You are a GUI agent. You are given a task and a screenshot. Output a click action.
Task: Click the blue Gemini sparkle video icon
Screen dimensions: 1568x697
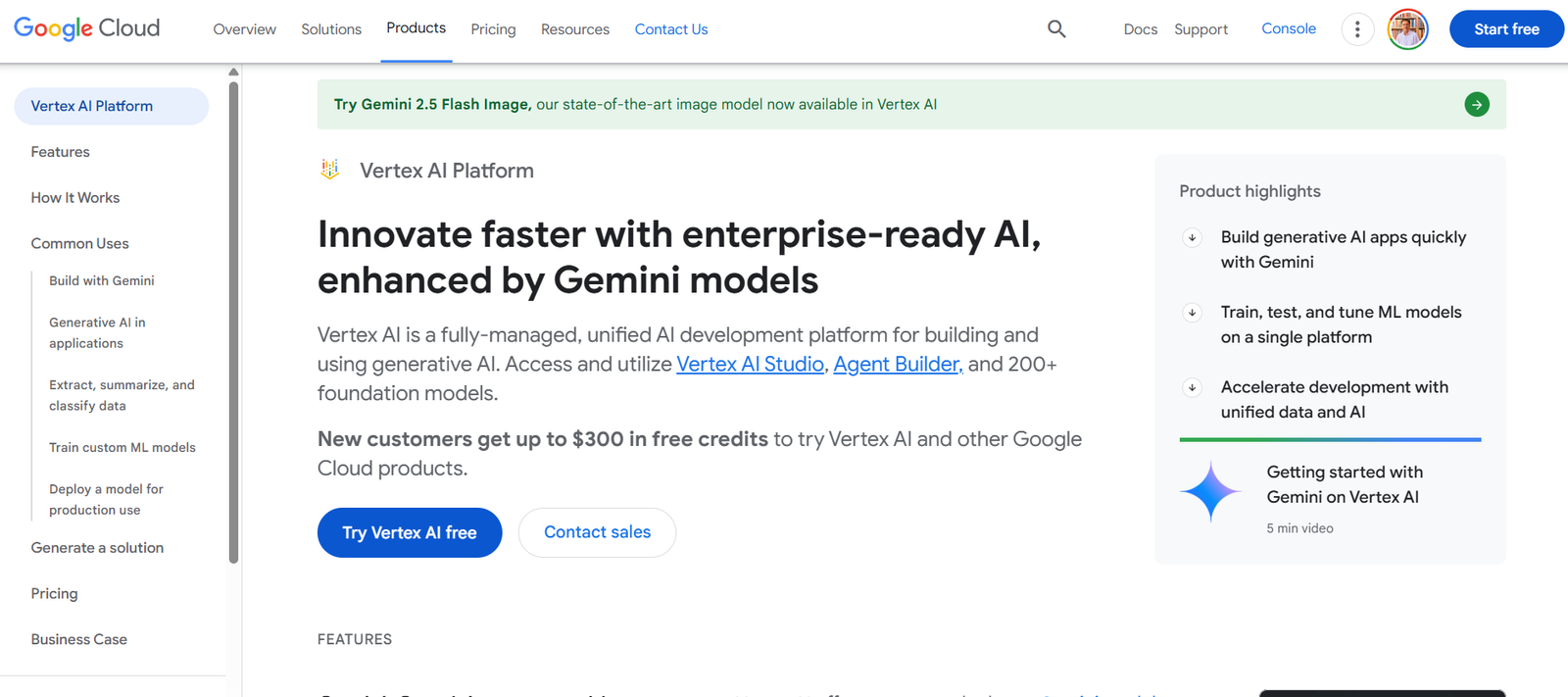pyautogui.click(x=1210, y=491)
